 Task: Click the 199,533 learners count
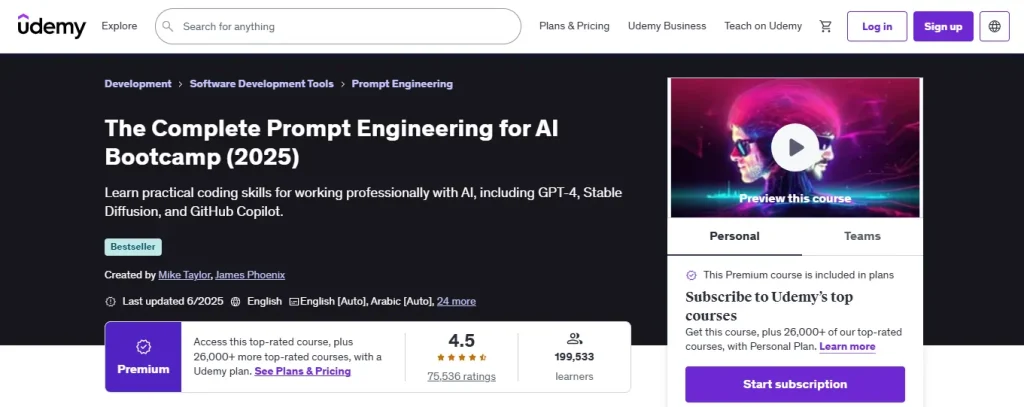tap(574, 357)
